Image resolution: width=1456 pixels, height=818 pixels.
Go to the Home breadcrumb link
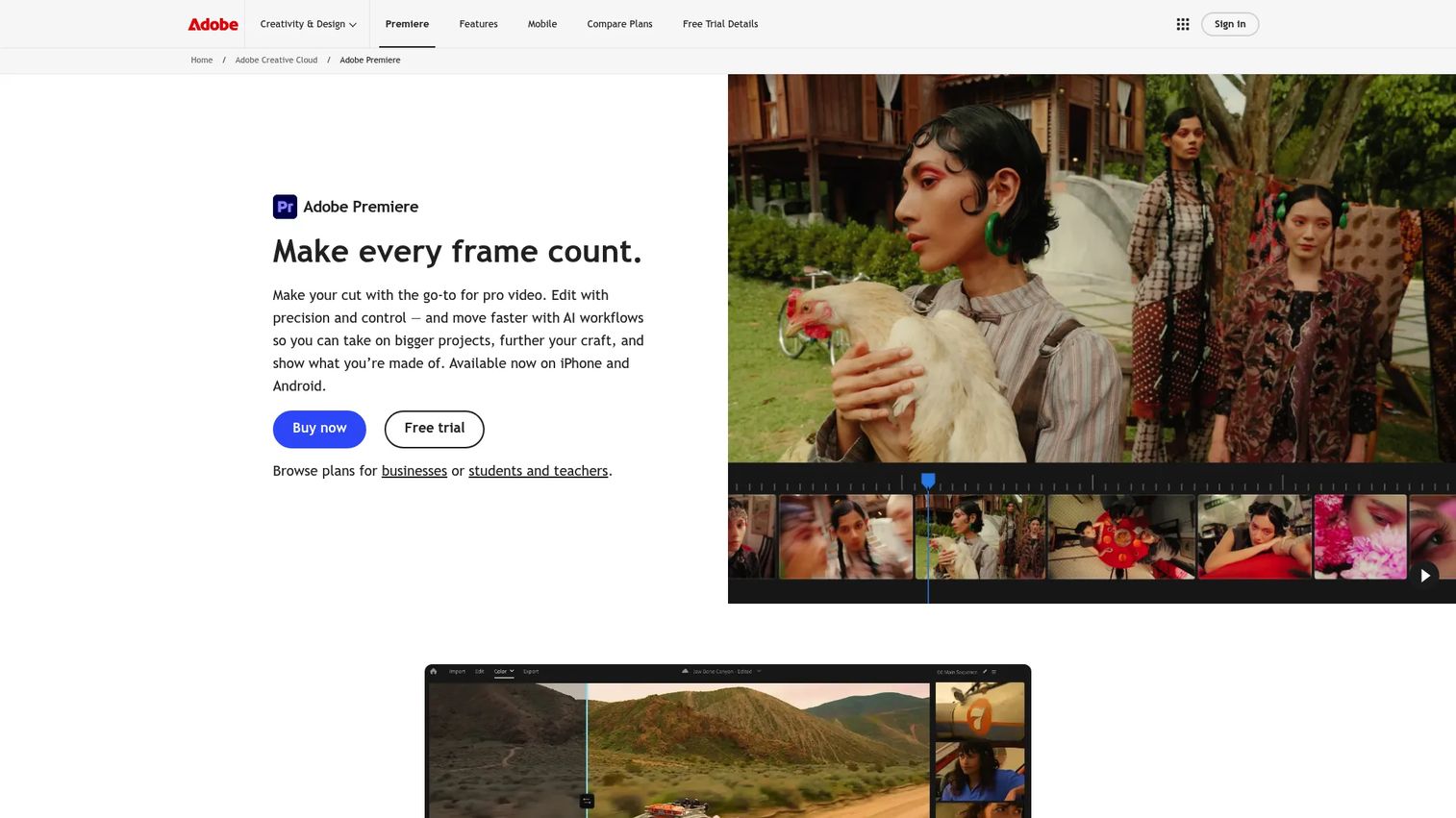click(202, 60)
